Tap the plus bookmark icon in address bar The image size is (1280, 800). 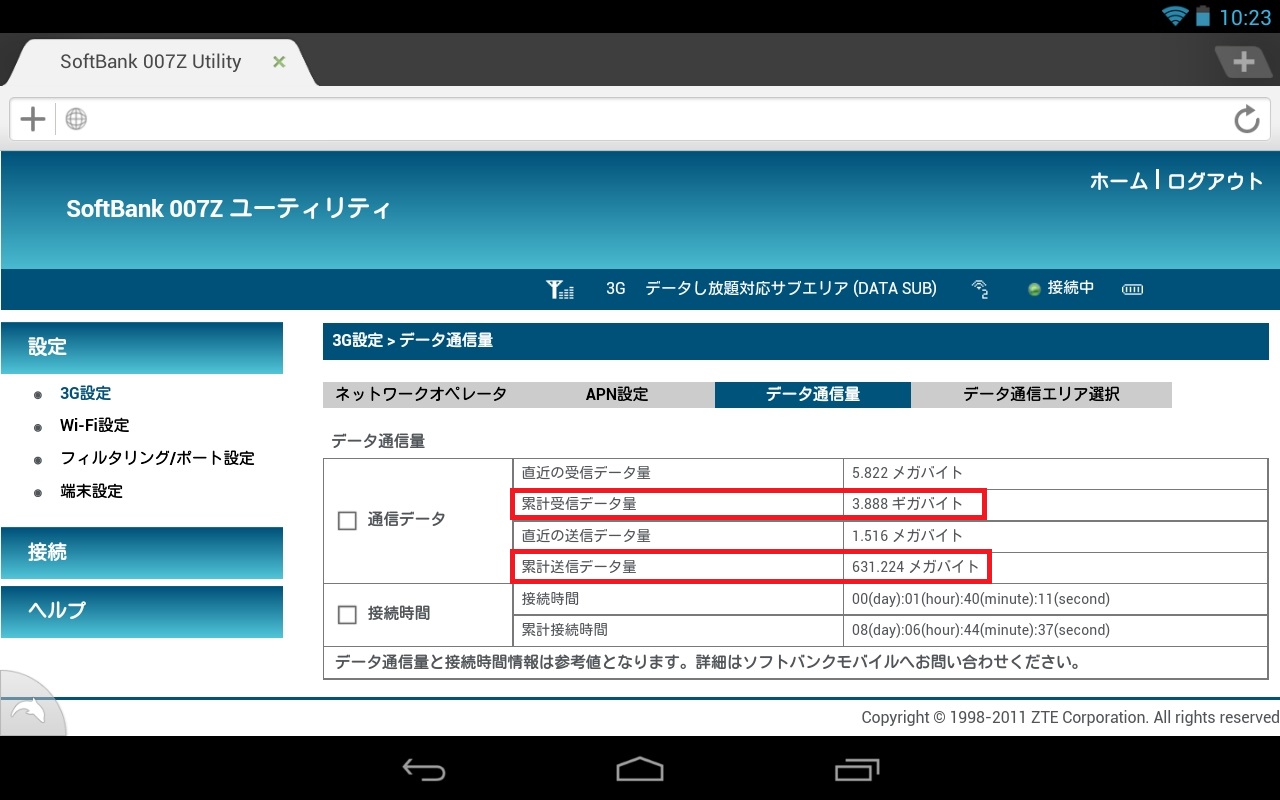click(33, 120)
